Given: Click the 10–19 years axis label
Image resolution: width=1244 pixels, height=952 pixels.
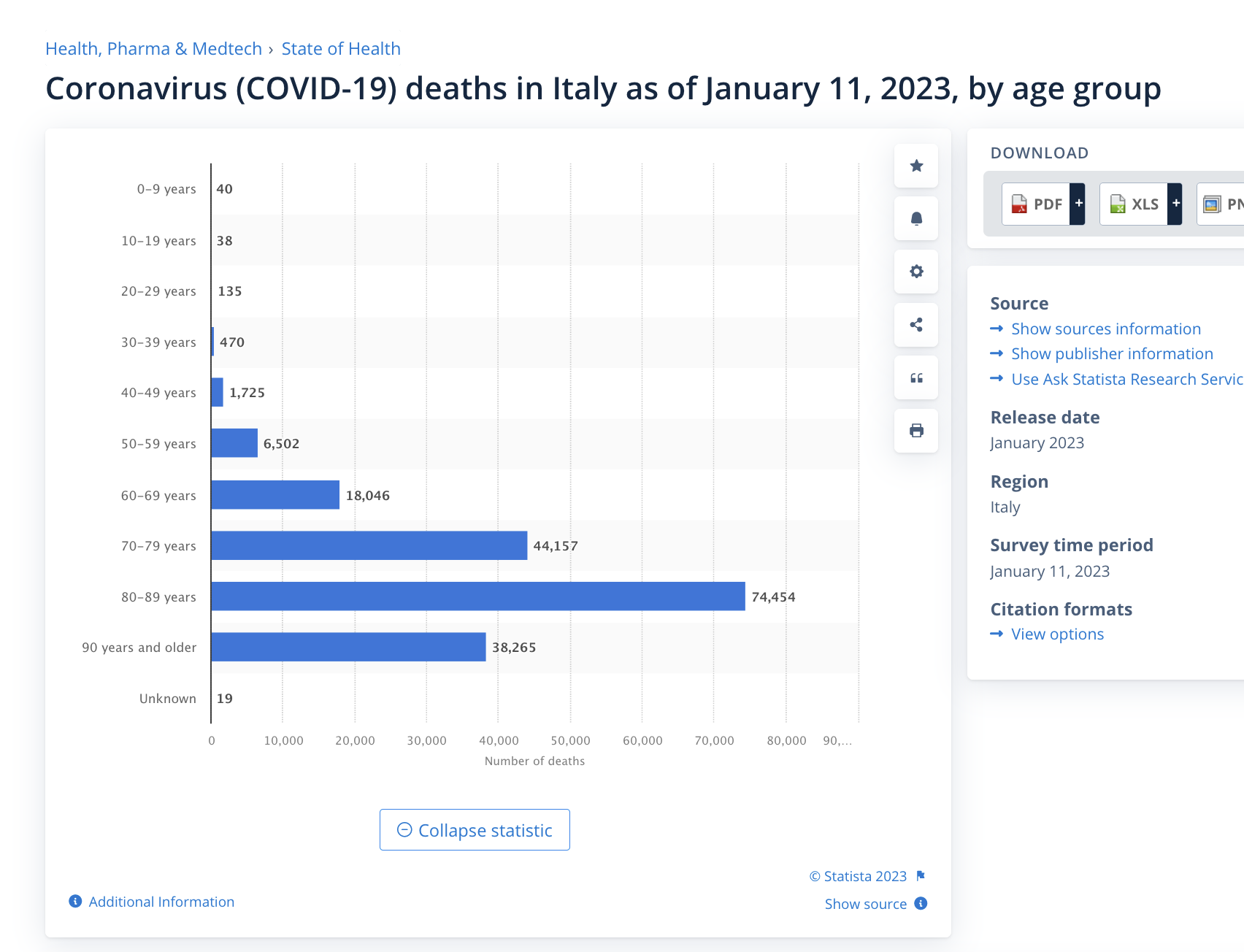Looking at the screenshot, I should pos(158,241).
